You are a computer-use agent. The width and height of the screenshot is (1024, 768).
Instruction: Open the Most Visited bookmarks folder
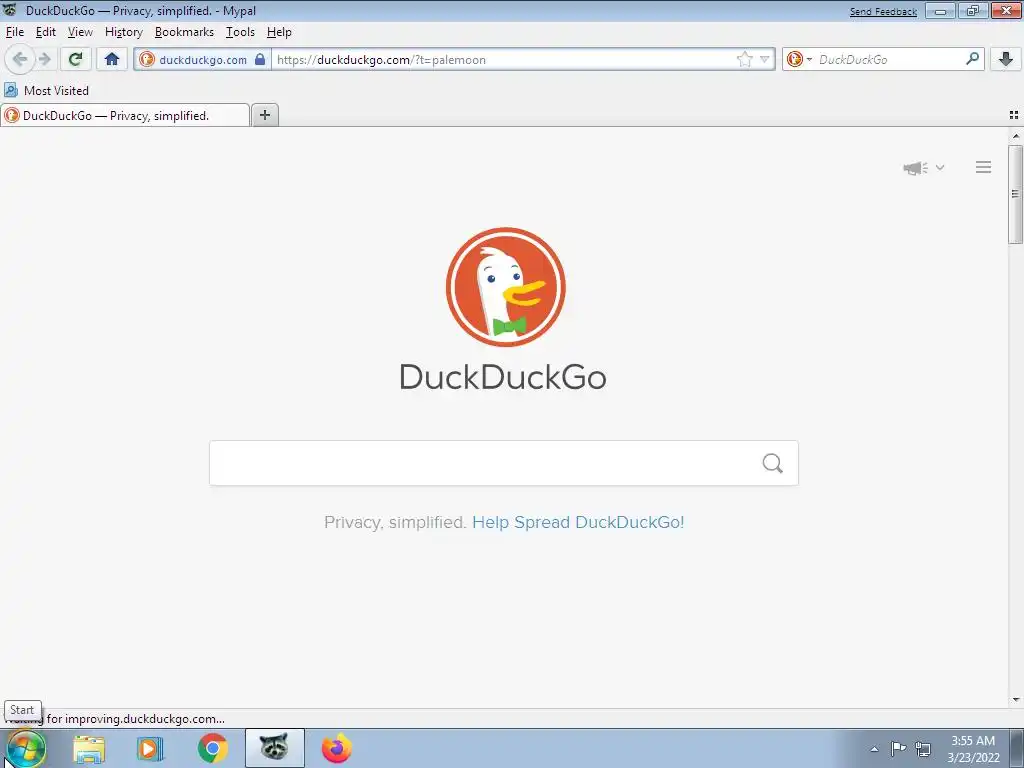[x=46, y=90]
